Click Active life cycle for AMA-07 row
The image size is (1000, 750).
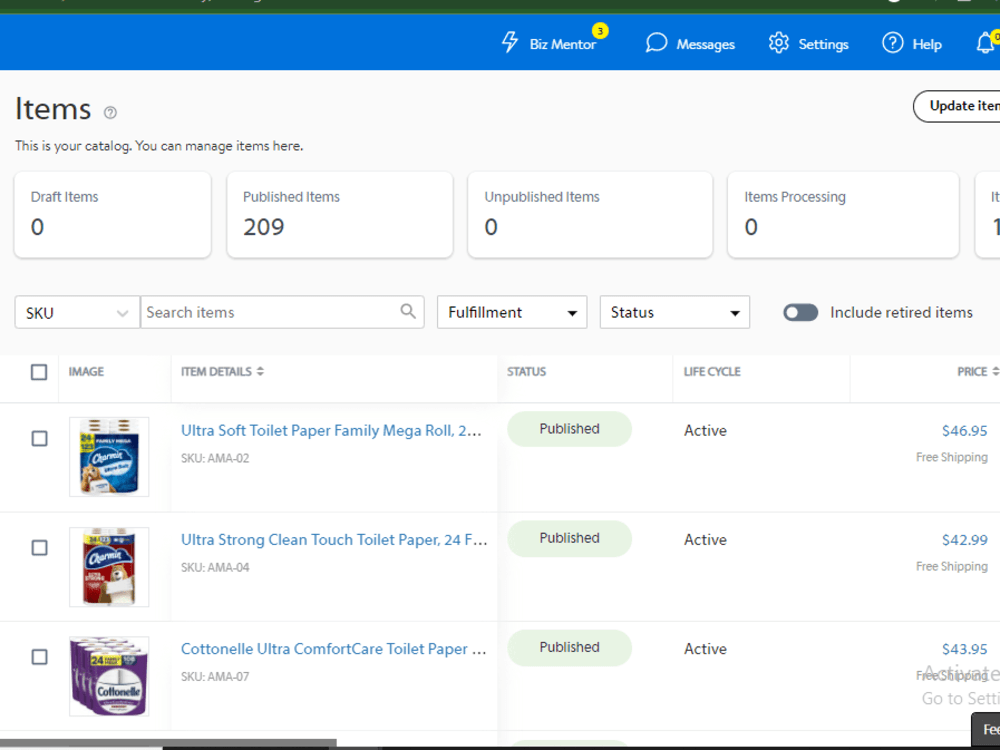click(705, 649)
